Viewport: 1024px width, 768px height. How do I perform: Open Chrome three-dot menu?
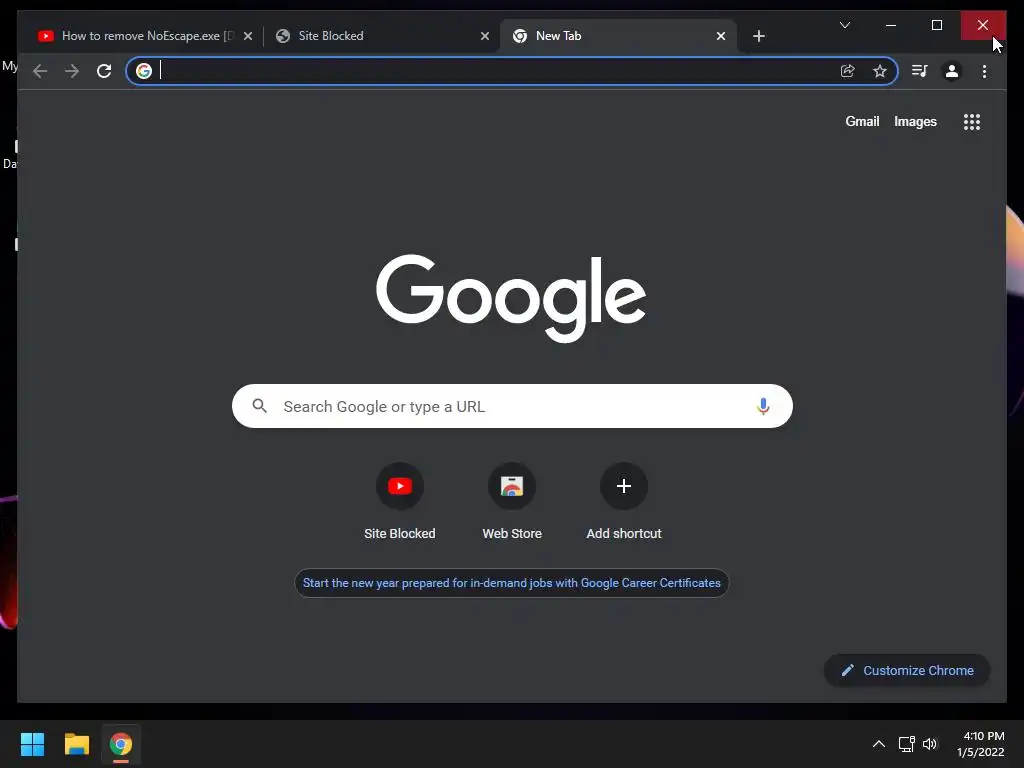point(984,71)
